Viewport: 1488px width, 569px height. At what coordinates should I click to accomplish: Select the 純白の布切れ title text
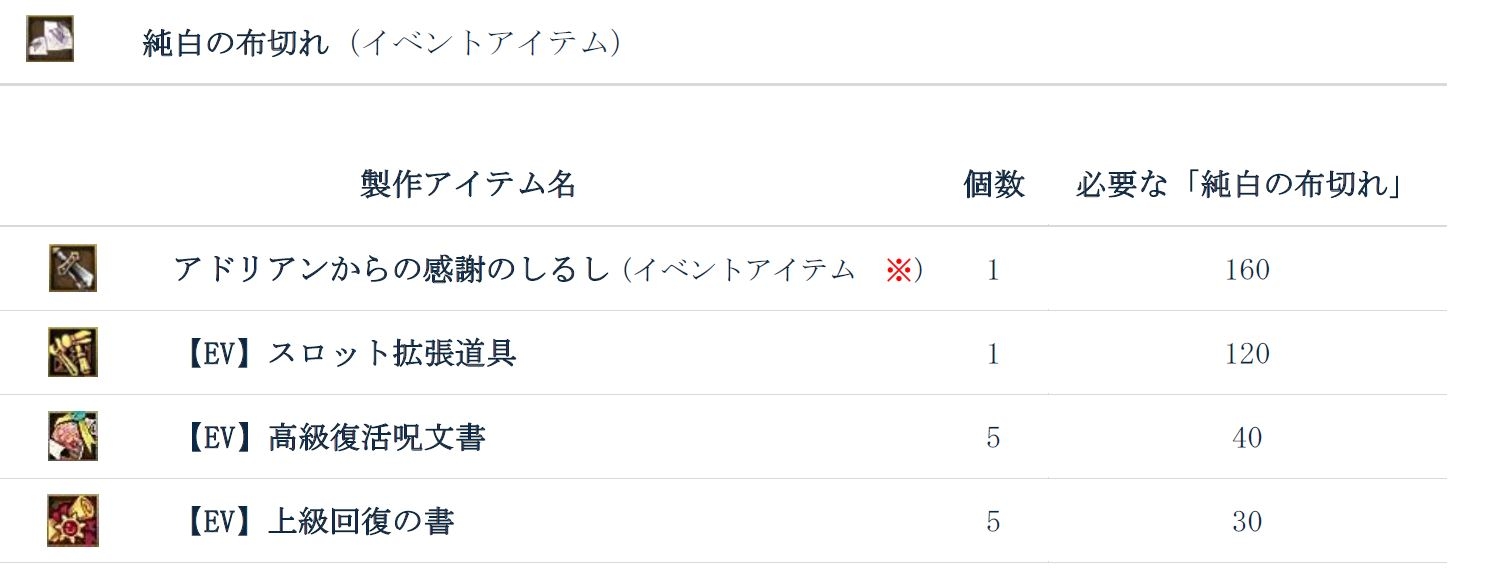236,44
